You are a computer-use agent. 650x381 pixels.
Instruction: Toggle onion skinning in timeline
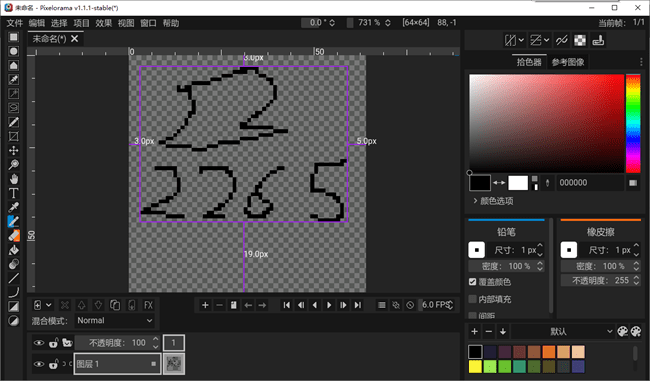pyautogui.click(x=396, y=305)
